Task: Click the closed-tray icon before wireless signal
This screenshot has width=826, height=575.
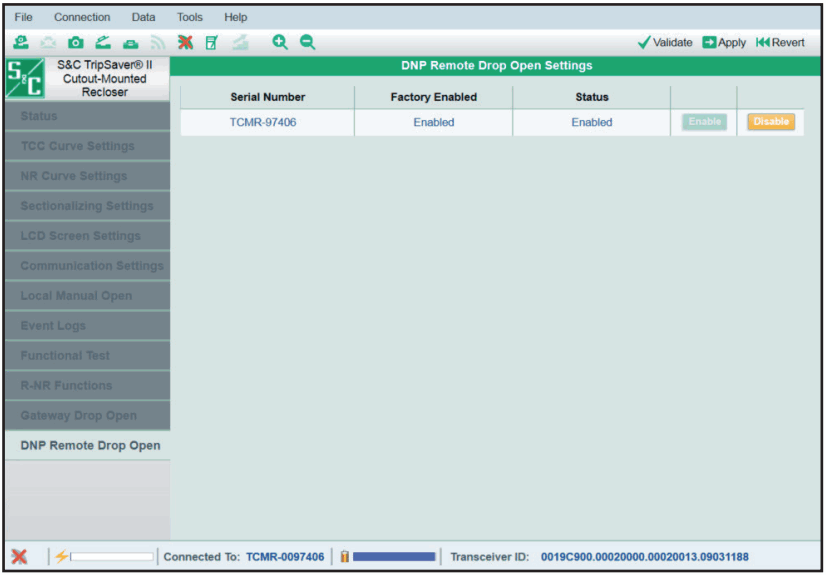Action: tap(131, 43)
